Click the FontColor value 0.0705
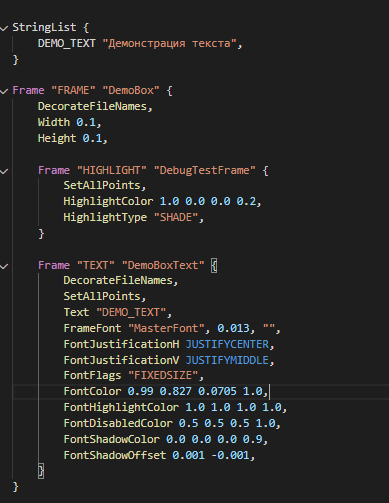389x503 pixels. click(217, 391)
